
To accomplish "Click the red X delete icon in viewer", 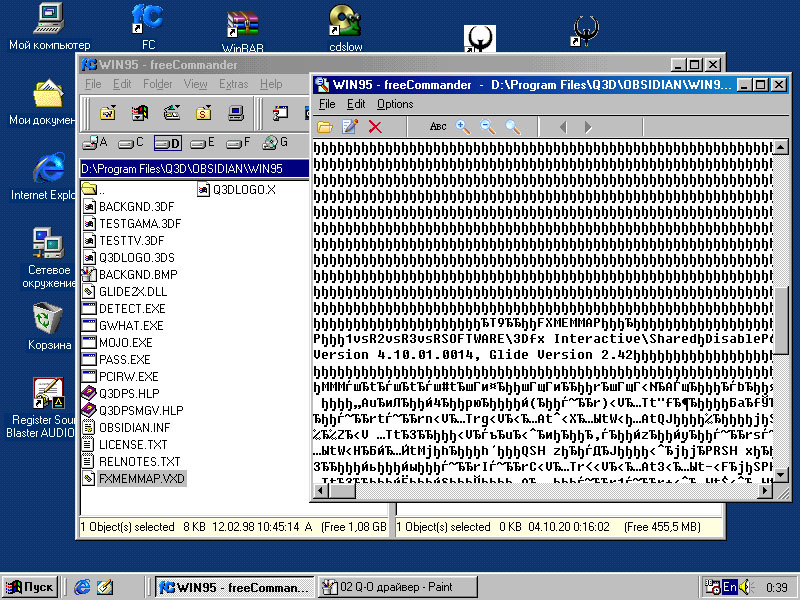I will [375, 127].
